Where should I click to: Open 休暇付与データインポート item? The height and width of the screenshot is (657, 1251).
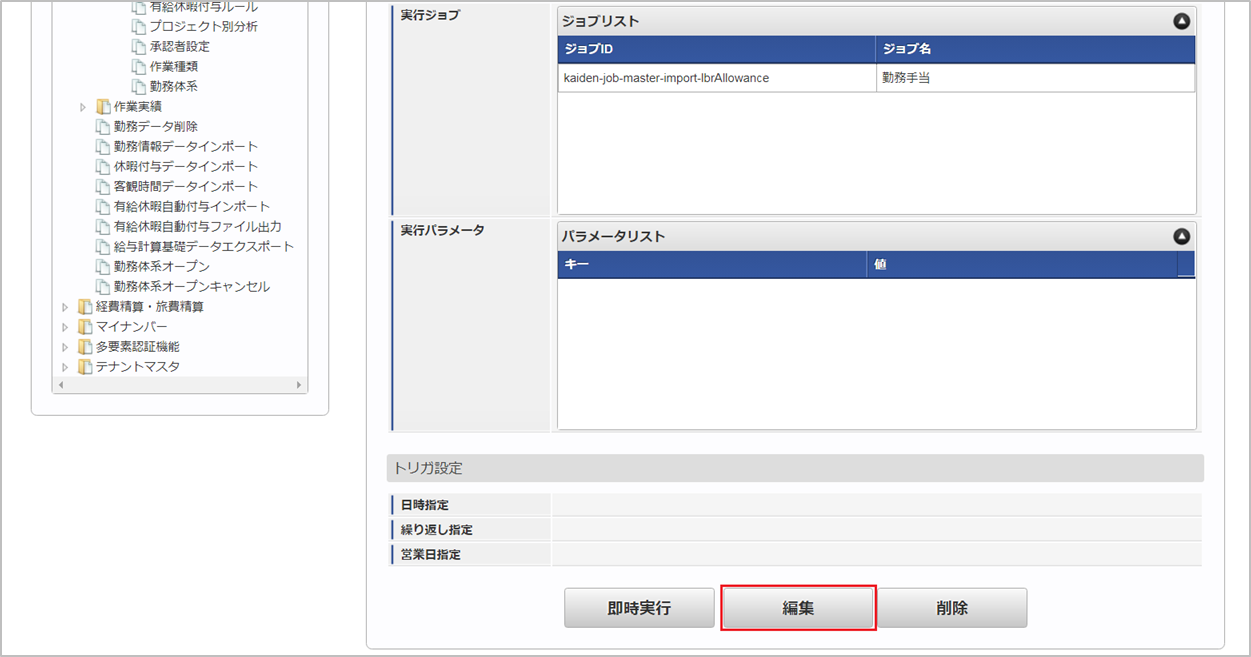(x=186, y=167)
